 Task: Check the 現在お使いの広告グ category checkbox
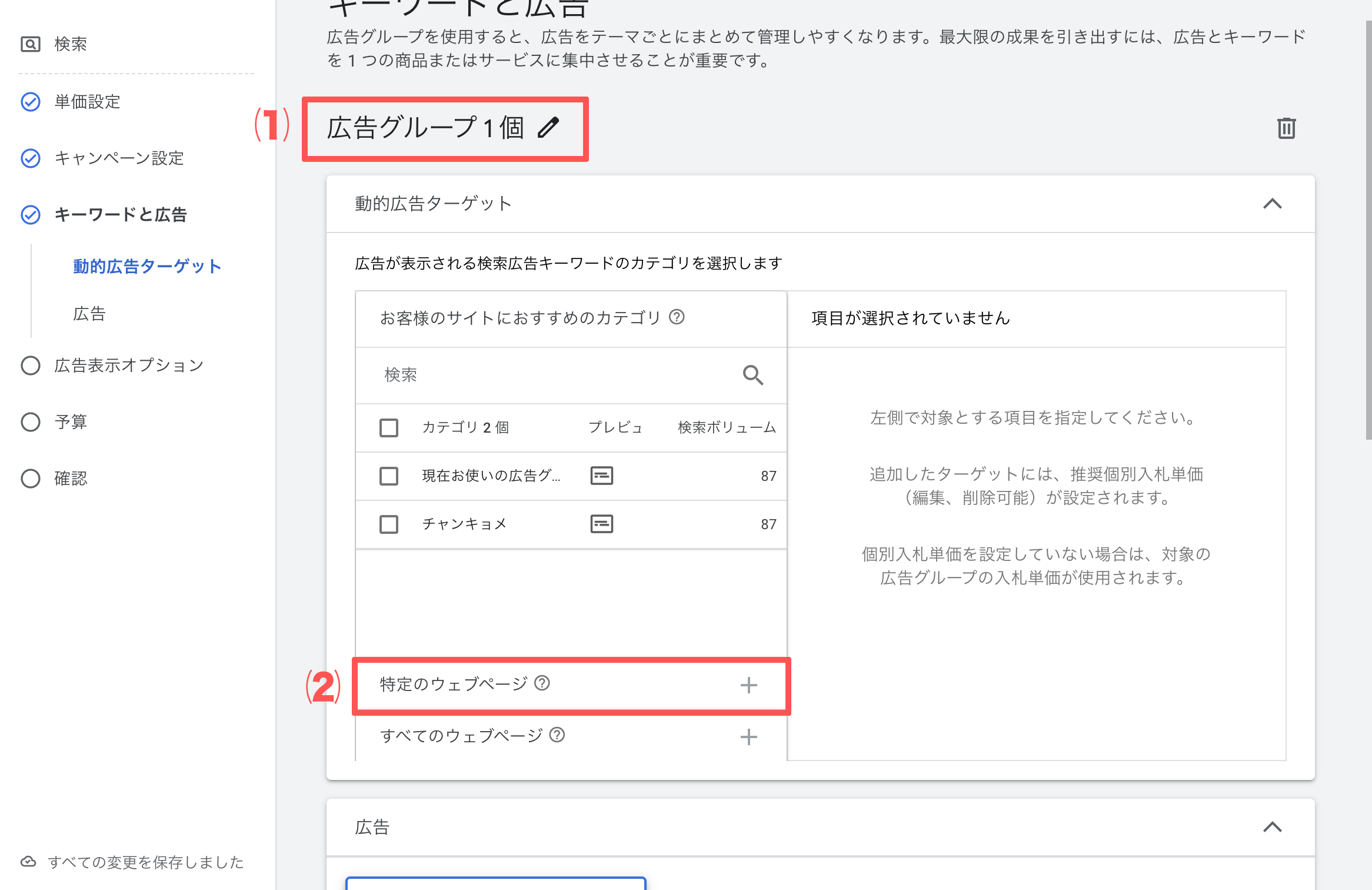(388, 476)
